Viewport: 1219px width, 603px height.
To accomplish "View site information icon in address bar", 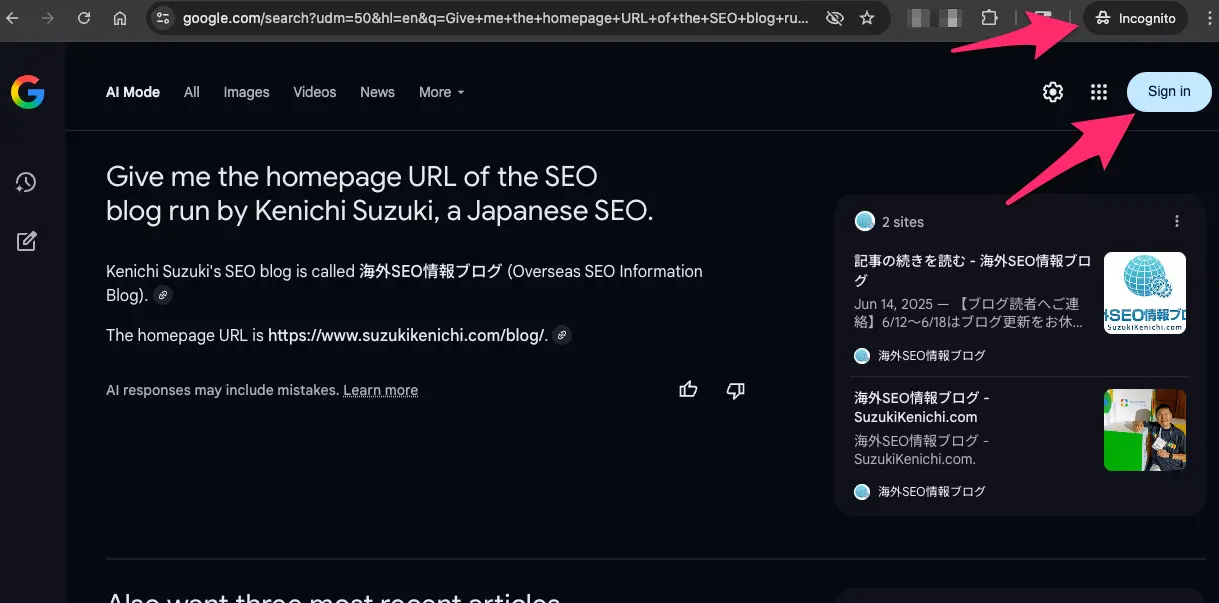I will (x=164, y=18).
